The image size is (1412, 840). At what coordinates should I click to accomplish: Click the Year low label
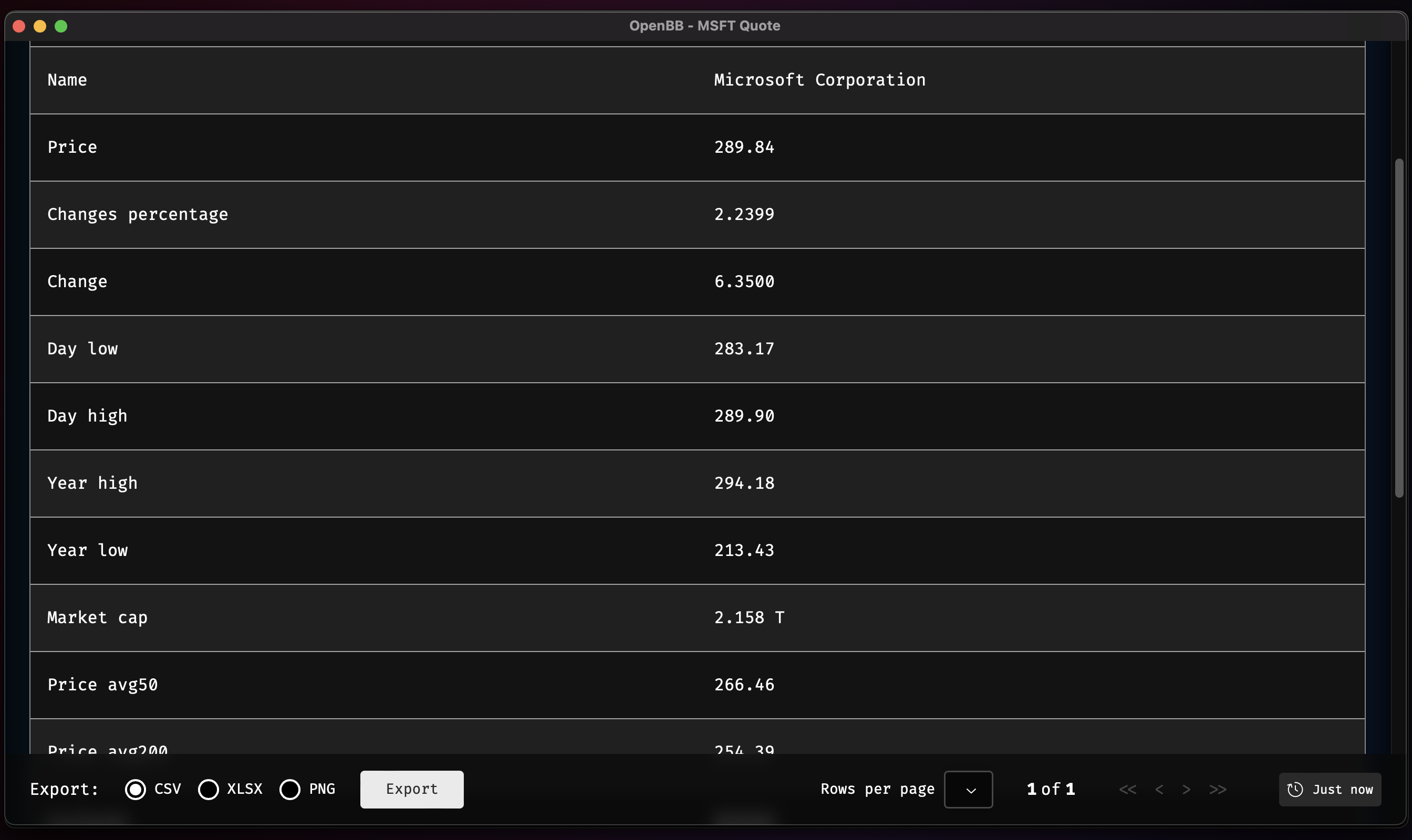(x=87, y=550)
